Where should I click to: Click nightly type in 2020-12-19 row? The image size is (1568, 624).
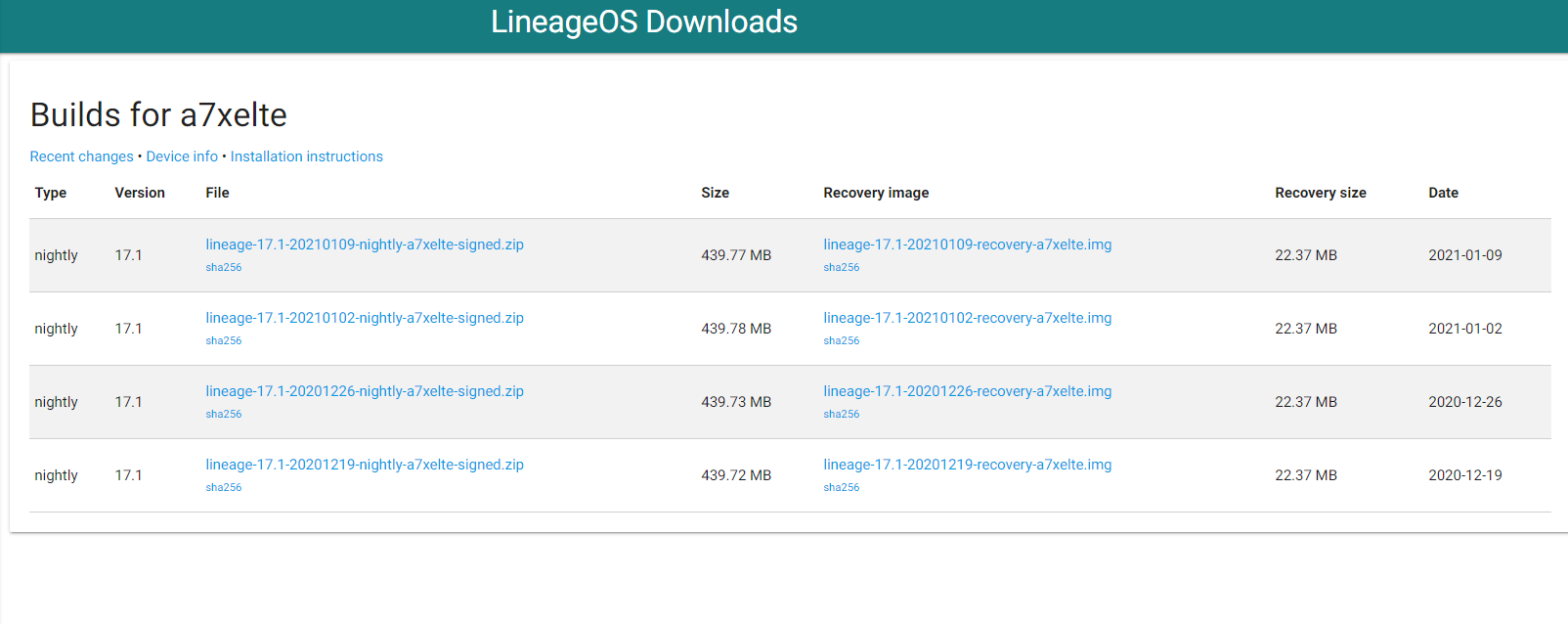pos(56,475)
